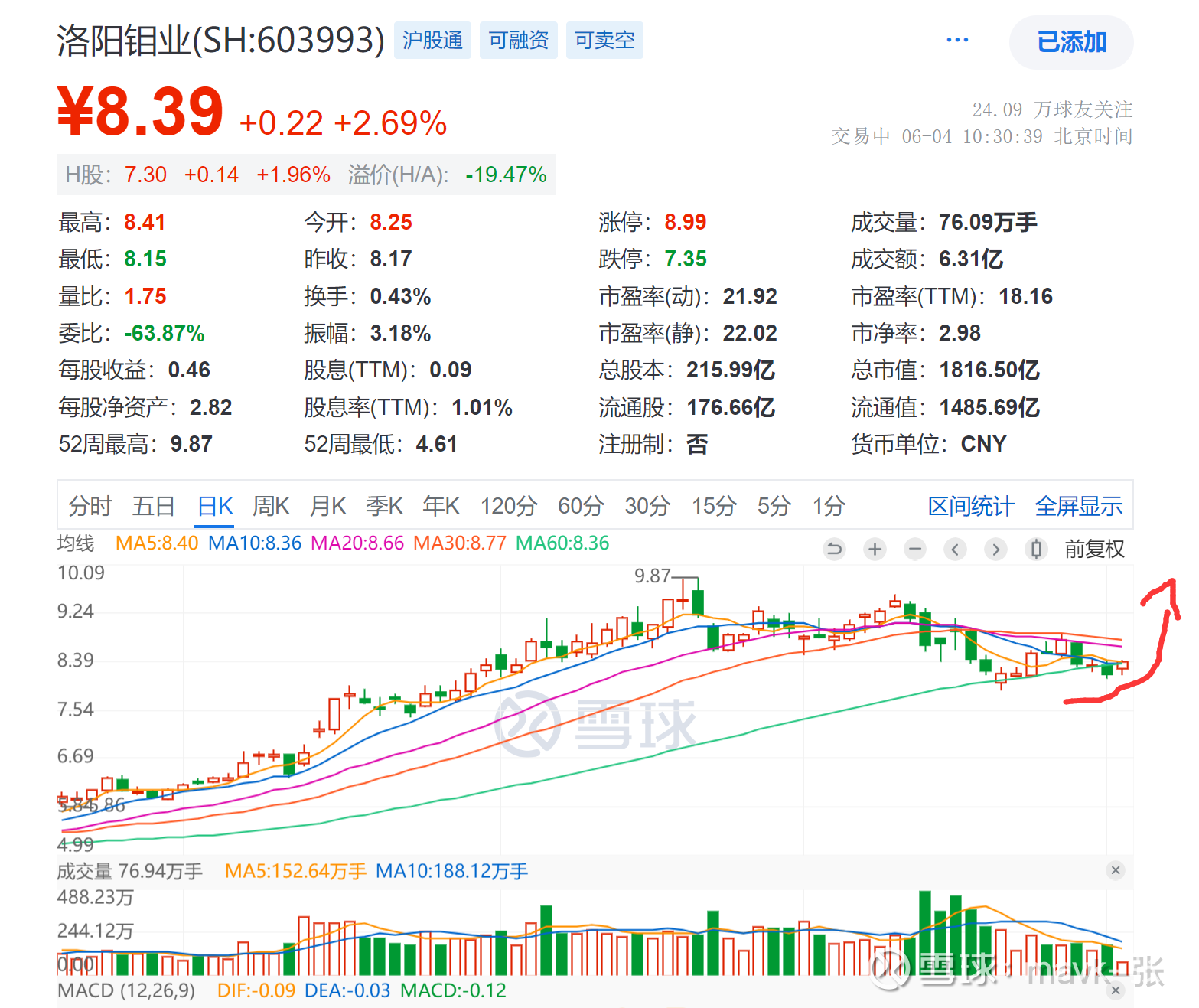Toggle off the 已添加 watchlist status
Image resolution: width=1199 pixels, height=1008 pixels.
1071,42
